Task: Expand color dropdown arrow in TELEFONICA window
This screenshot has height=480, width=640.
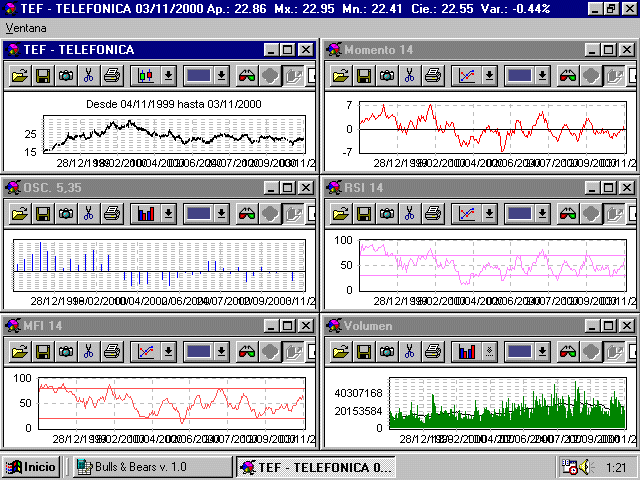Action: click(x=221, y=76)
